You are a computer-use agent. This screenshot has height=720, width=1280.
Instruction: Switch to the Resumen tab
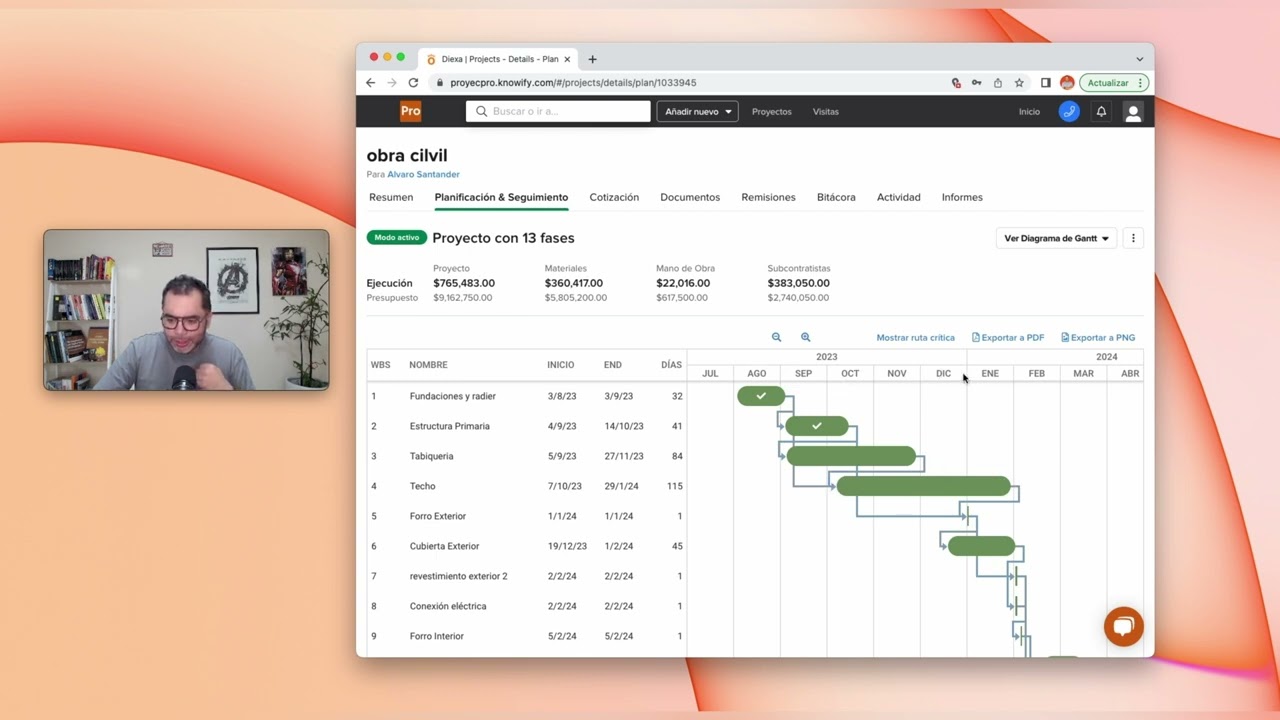[x=391, y=197]
